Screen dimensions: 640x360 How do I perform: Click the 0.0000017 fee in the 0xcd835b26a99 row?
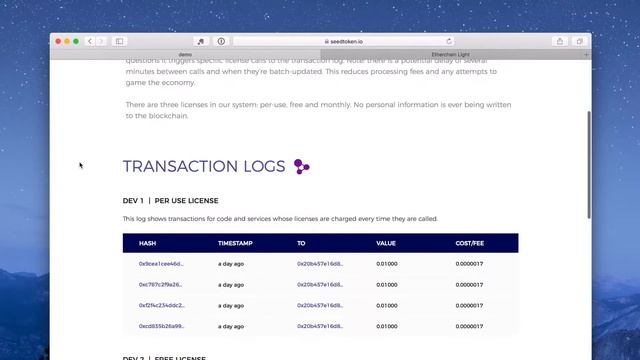pyautogui.click(x=469, y=326)
